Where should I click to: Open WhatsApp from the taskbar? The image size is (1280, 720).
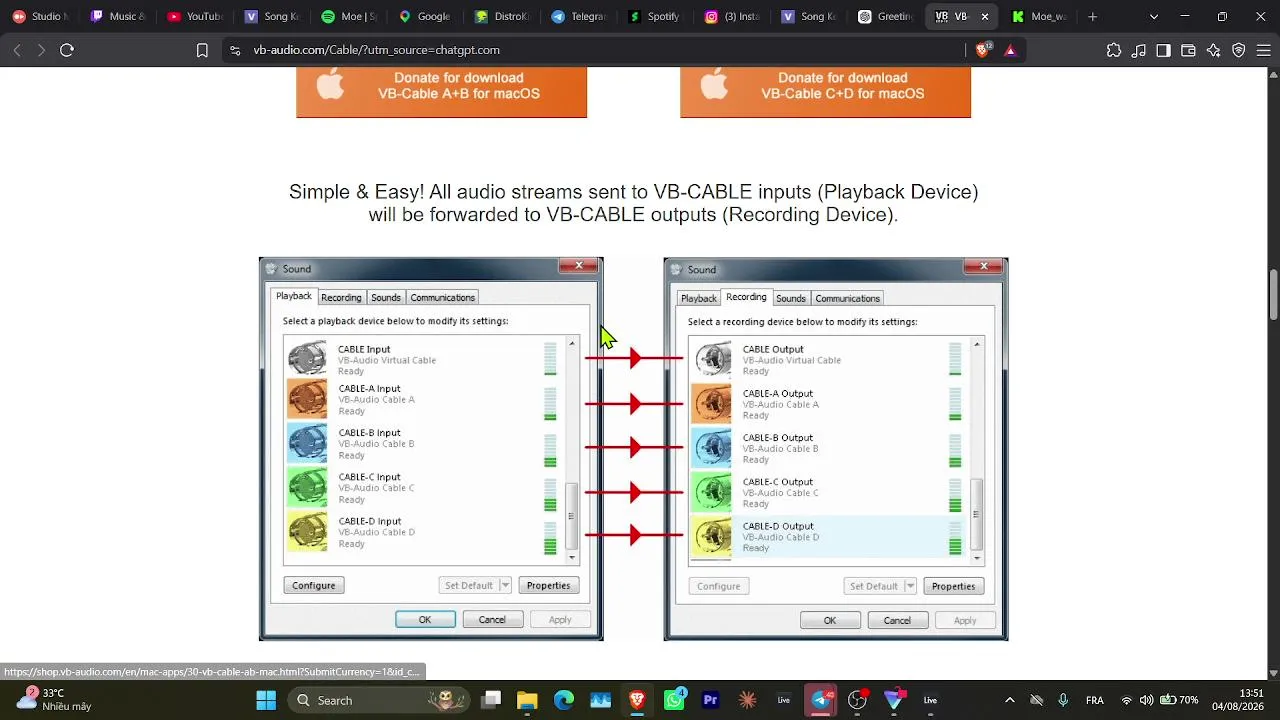(674, 700)
